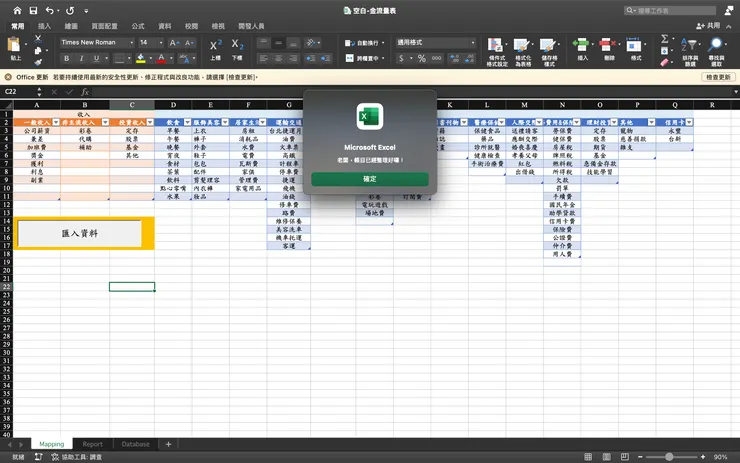Switch to the Report sheet tab

pyautogui.click(x=92, y=444)
